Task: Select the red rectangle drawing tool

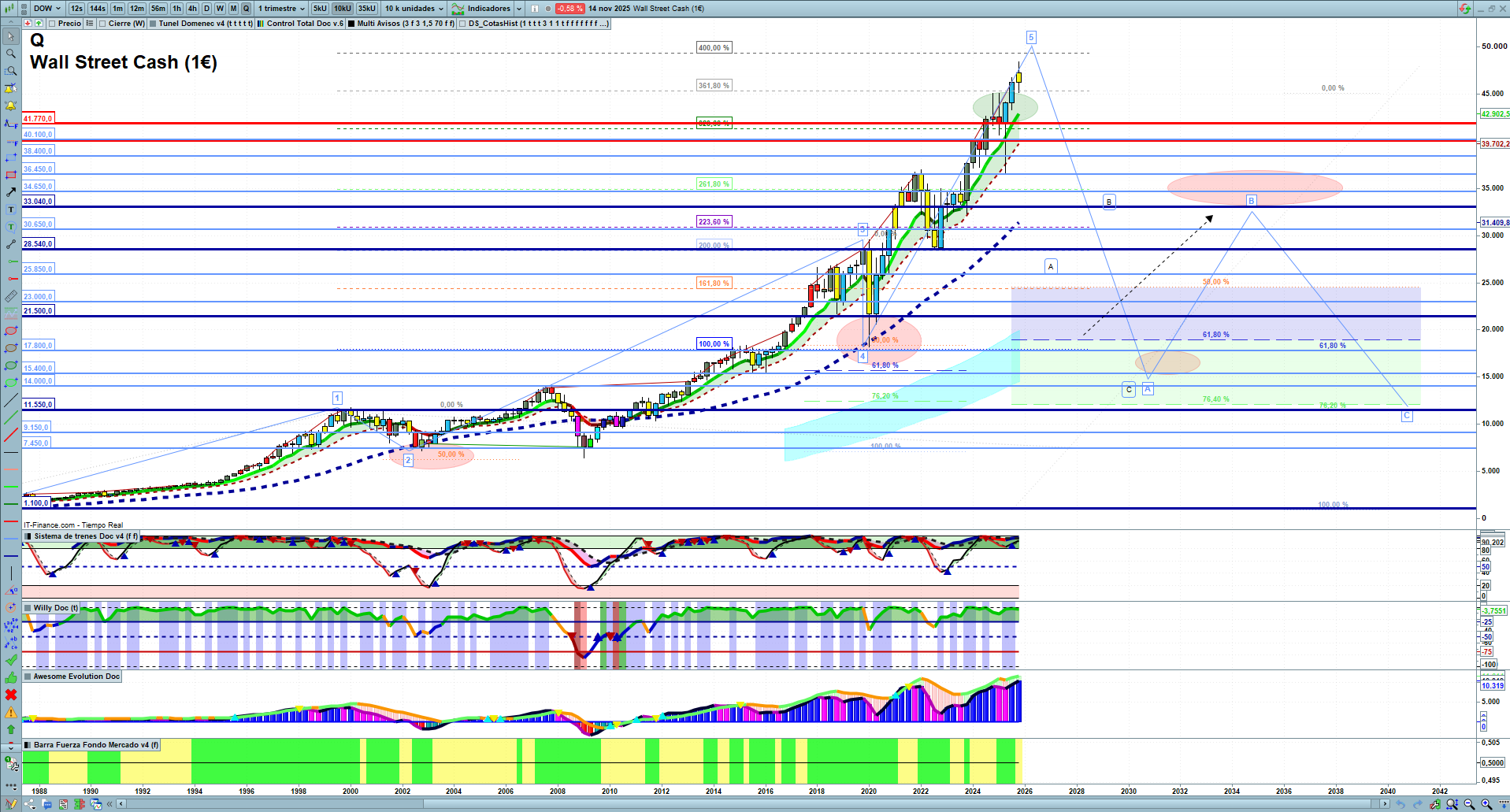Action: click(x=11, y=175)
